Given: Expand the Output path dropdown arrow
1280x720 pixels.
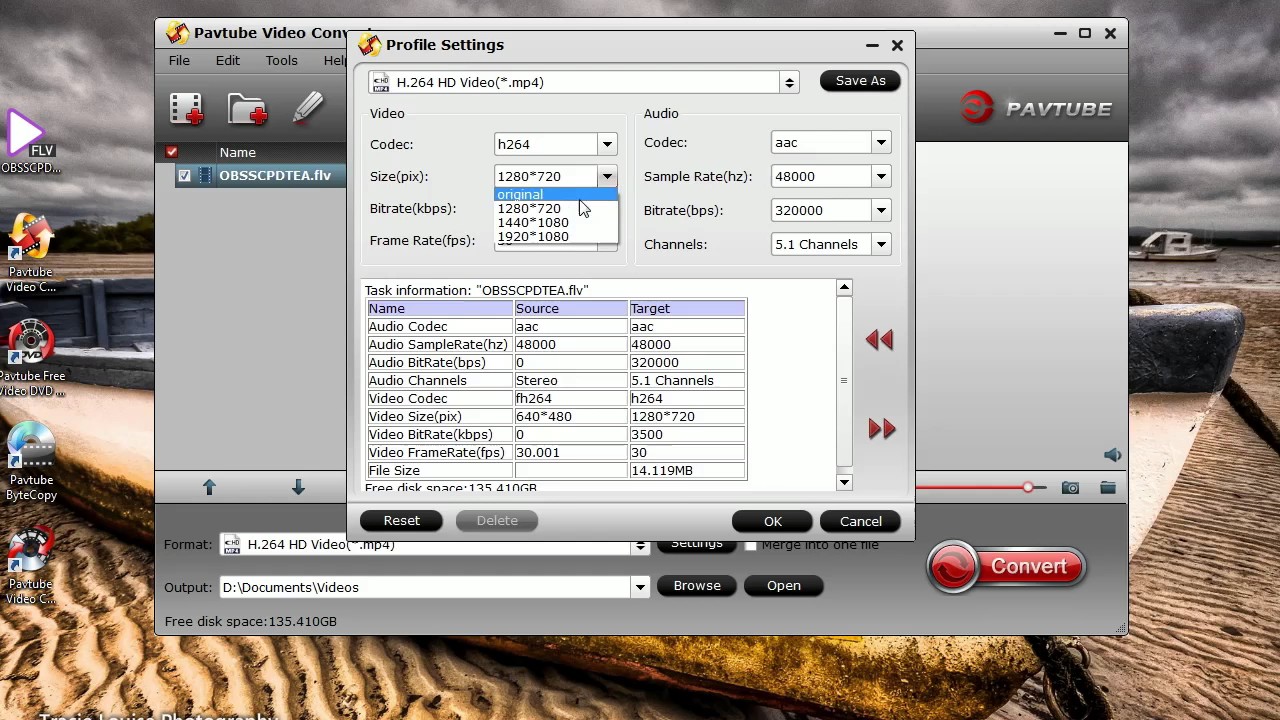Looking at the screenshot, I should [640, 588].
